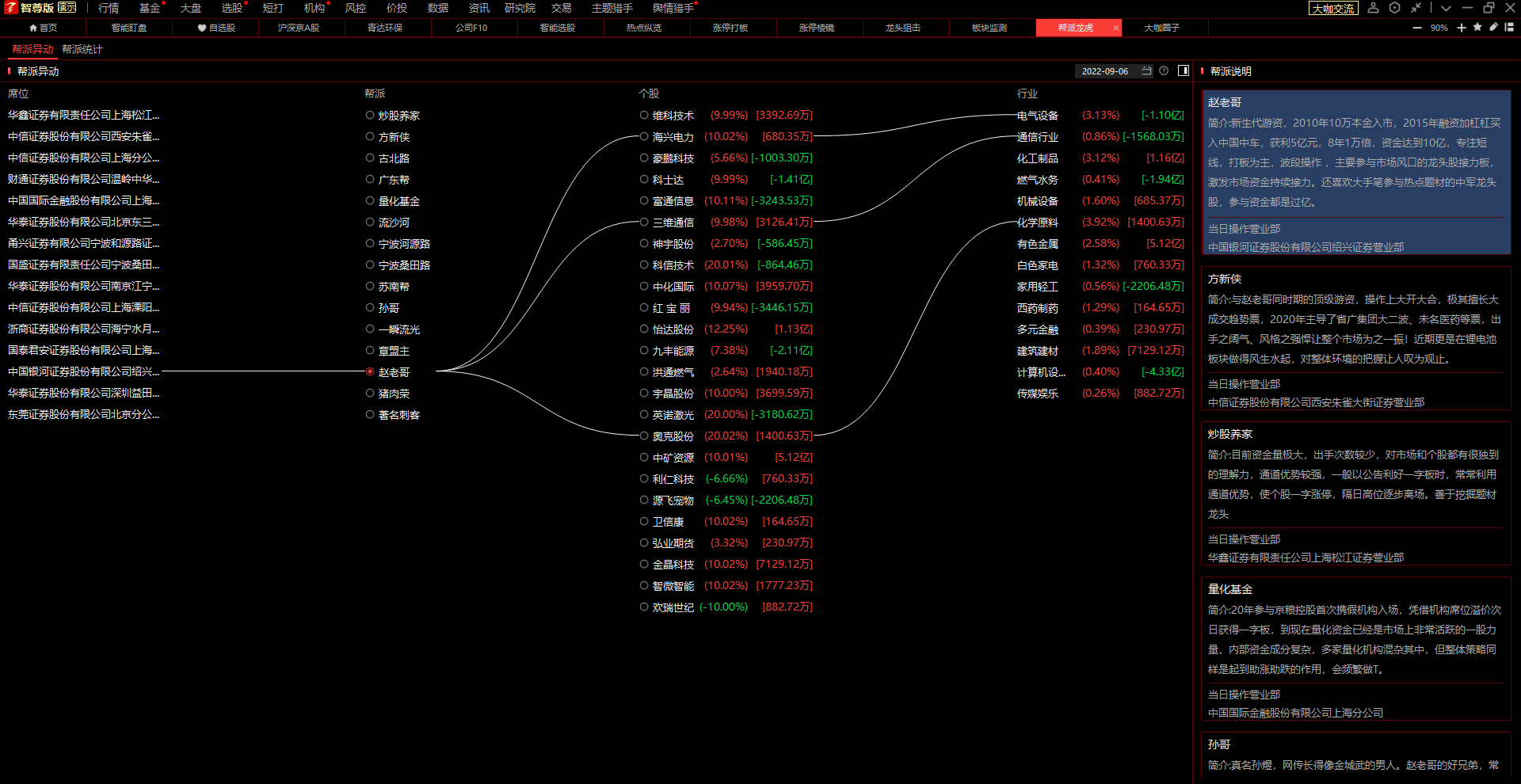This screenshot has height=784, width=1521.
Task: Click the help question mark icon
Action: [x=1164, y=71]
